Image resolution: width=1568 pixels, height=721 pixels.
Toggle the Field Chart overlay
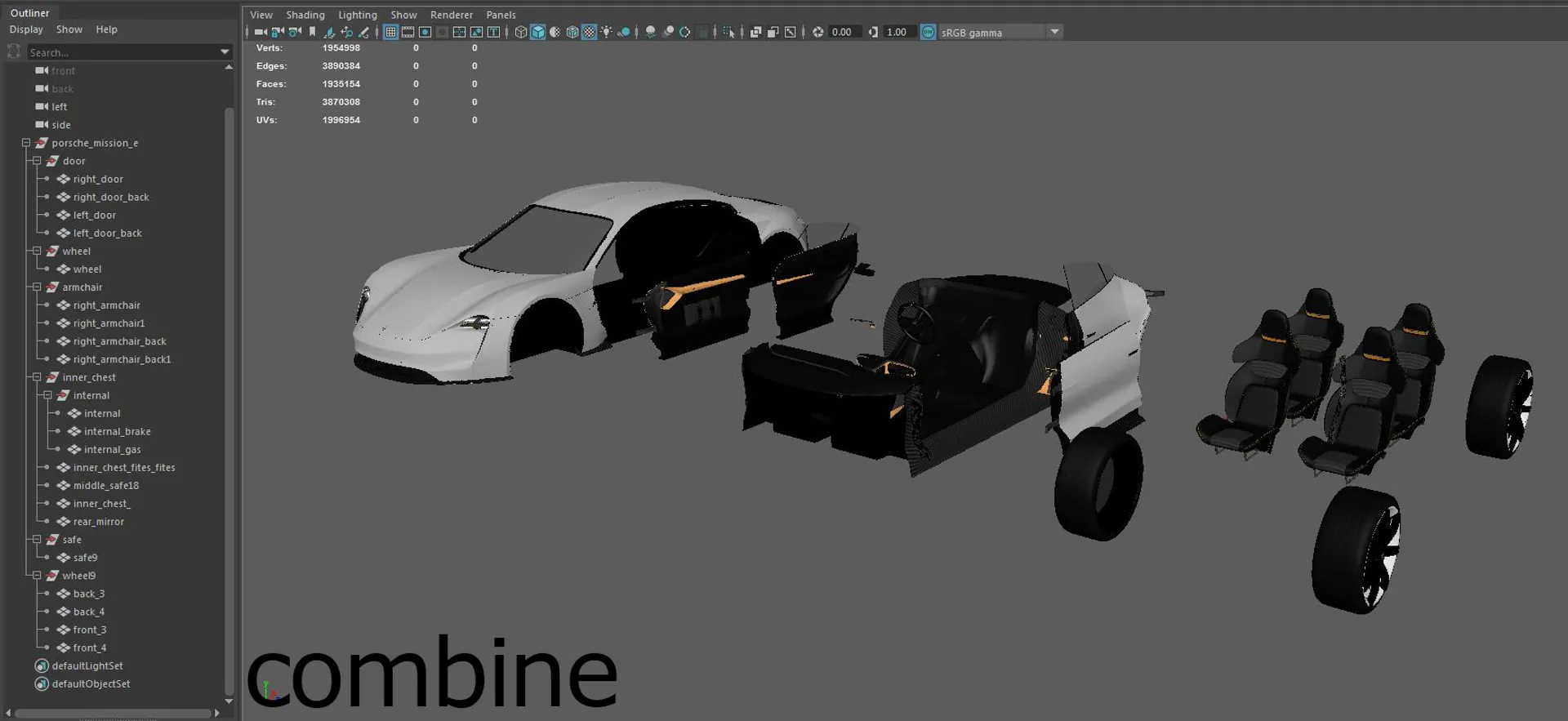459,32
